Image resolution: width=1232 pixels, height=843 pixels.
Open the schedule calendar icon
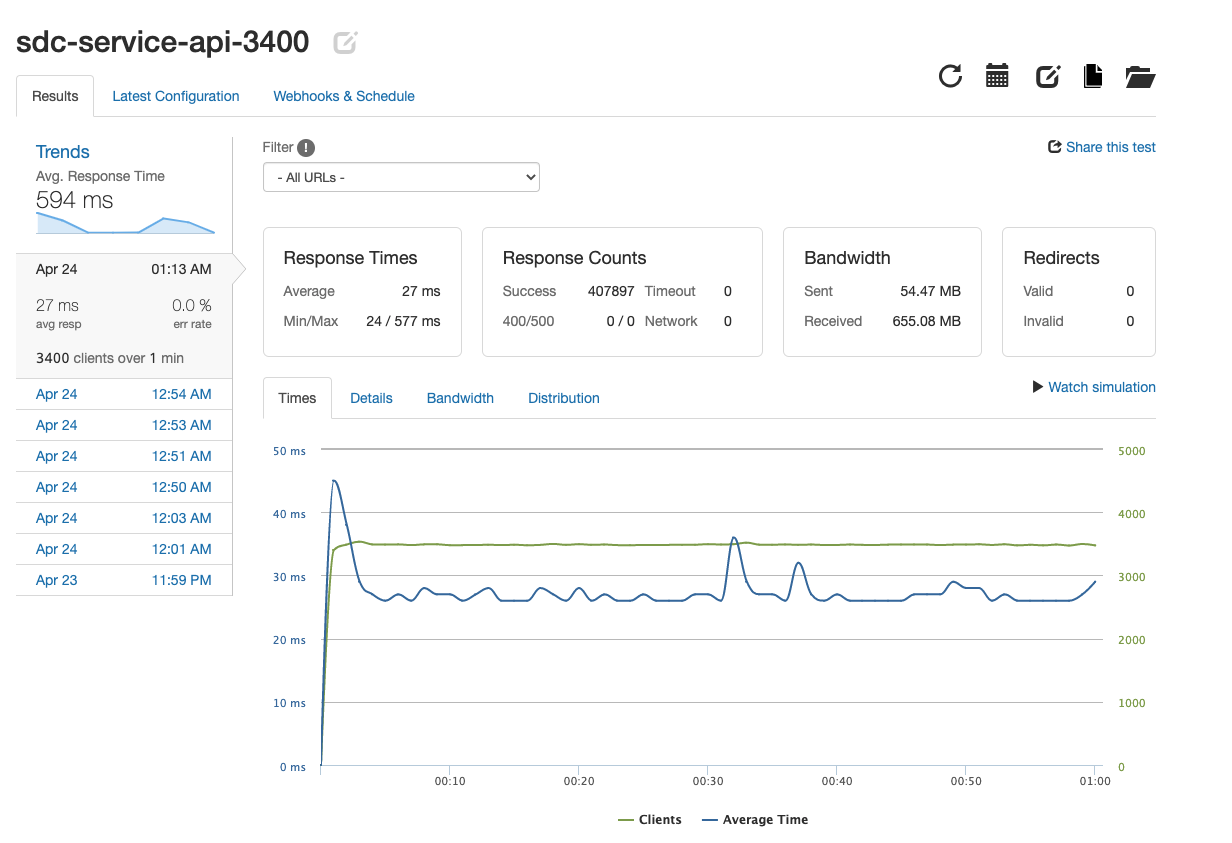point(997,76)
